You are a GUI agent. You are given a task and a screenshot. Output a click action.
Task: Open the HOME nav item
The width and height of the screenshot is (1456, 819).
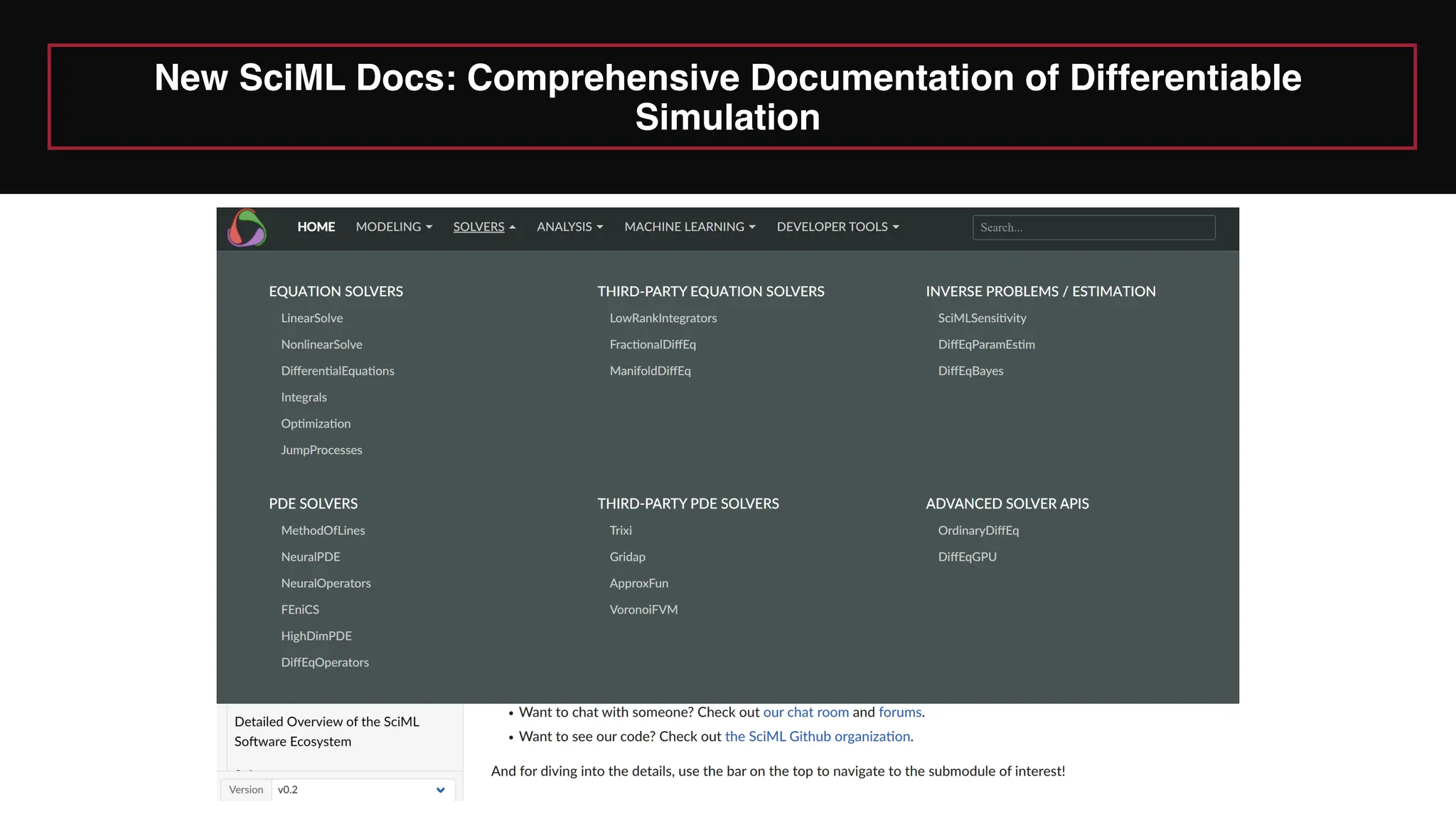point(316,227)
